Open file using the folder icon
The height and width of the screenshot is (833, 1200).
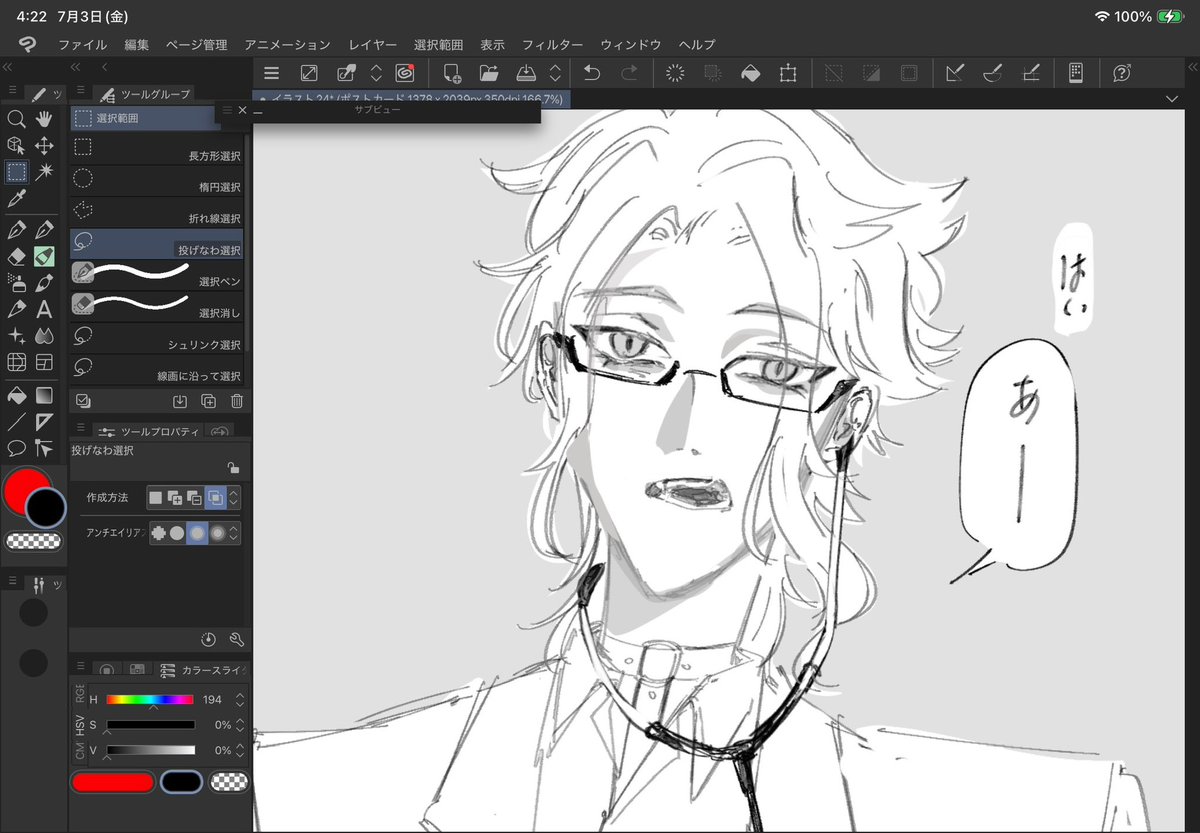click(489, 73)
